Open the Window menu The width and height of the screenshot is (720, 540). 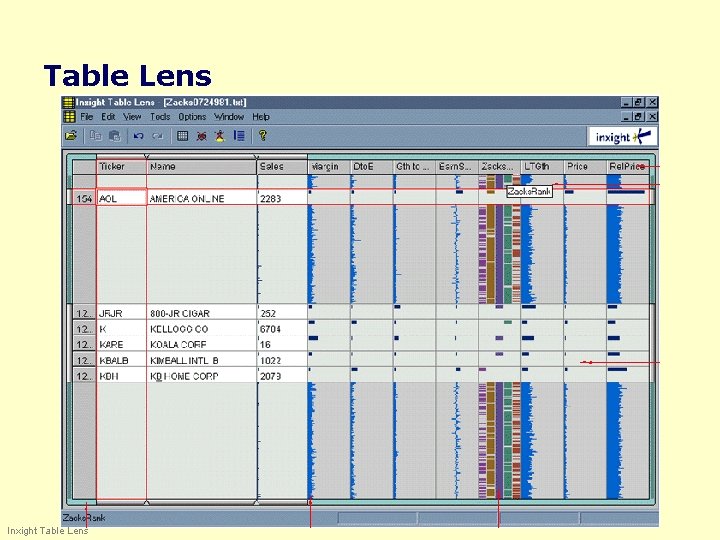pos(229,117)
